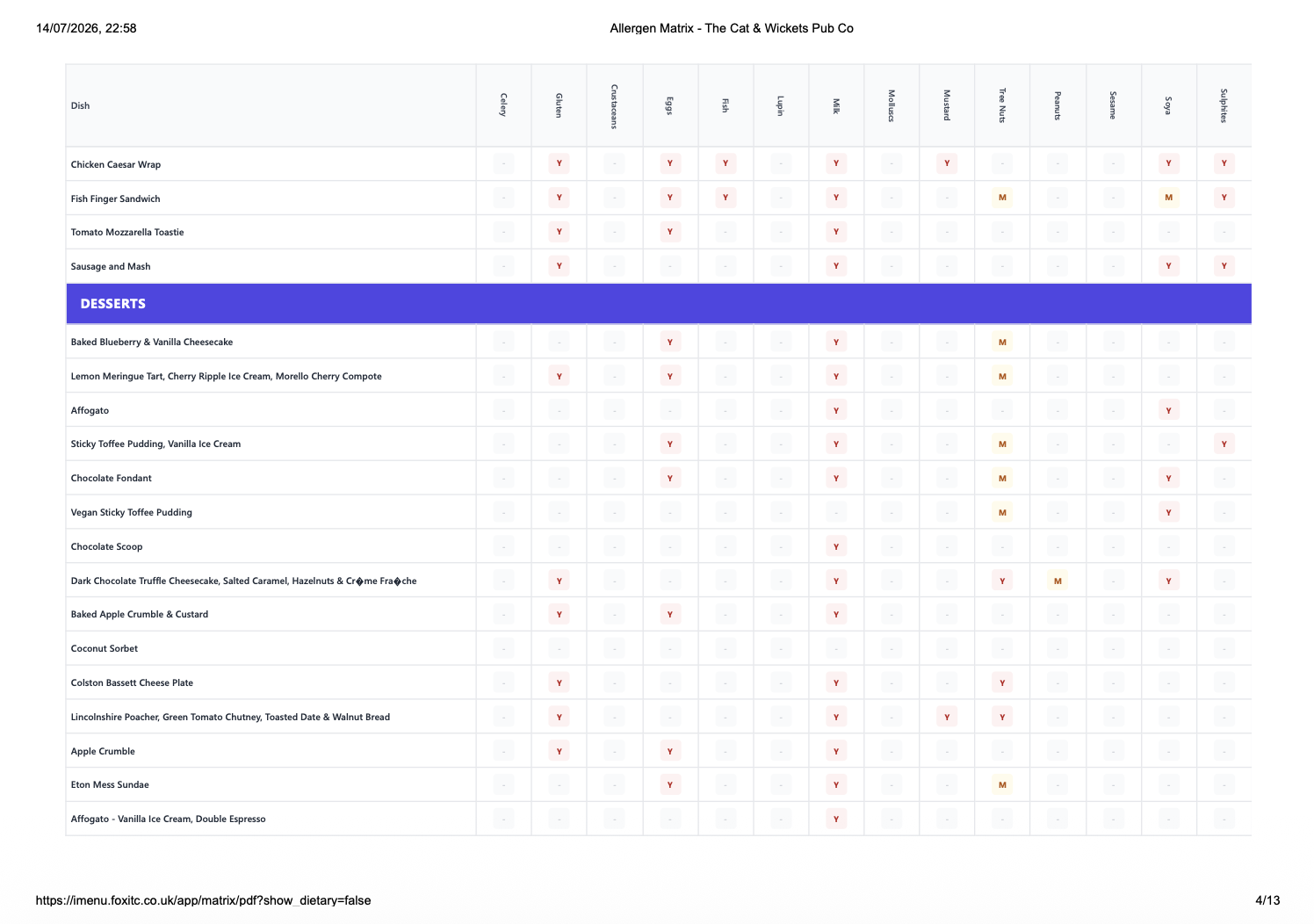Image resolution: width=1314 pixels, height=924 pixels.
Task: Click the date '14/07/2026, 22:58'
Action: click(x=86, y=28)
